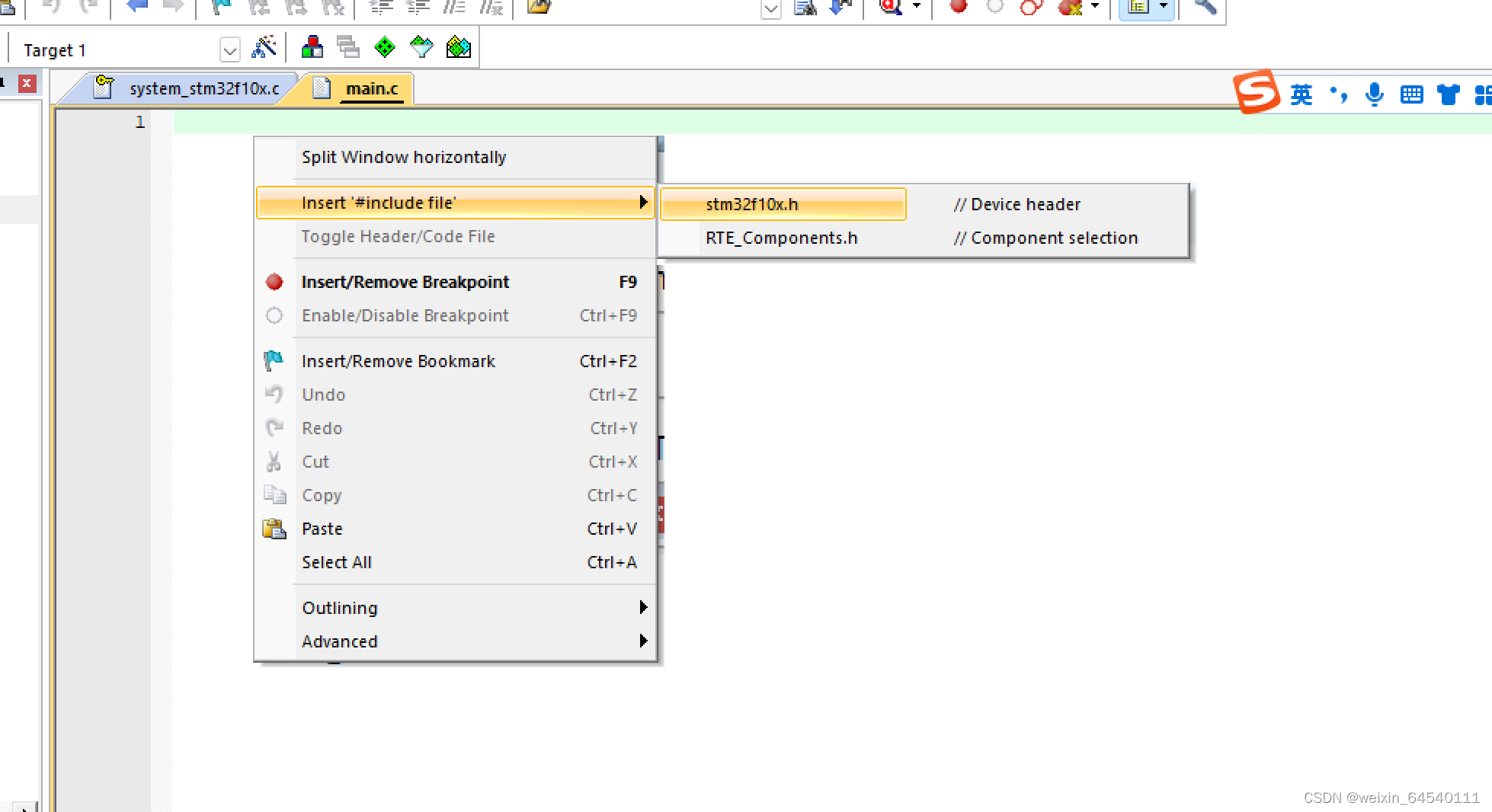The image size is (1492, 812).
Task: Insert RTE_Components.h component selection header
Action: [x=781, y=237]
